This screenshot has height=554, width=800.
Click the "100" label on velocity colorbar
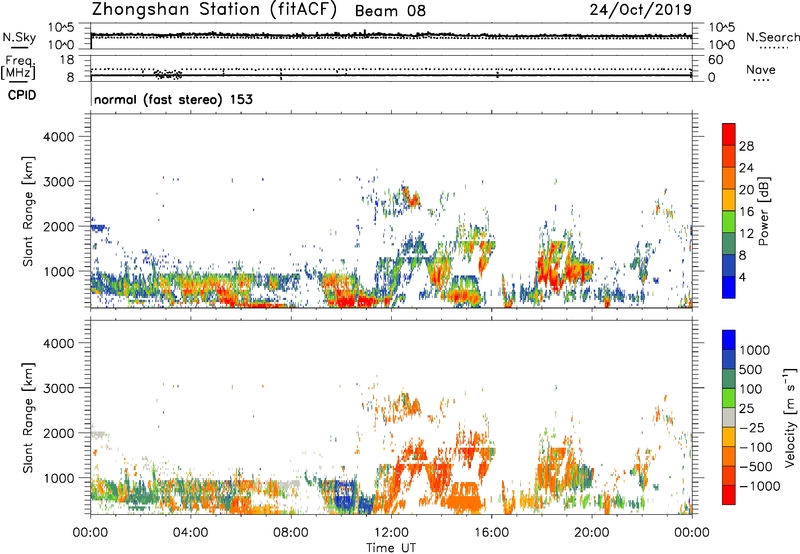point(751,389)
